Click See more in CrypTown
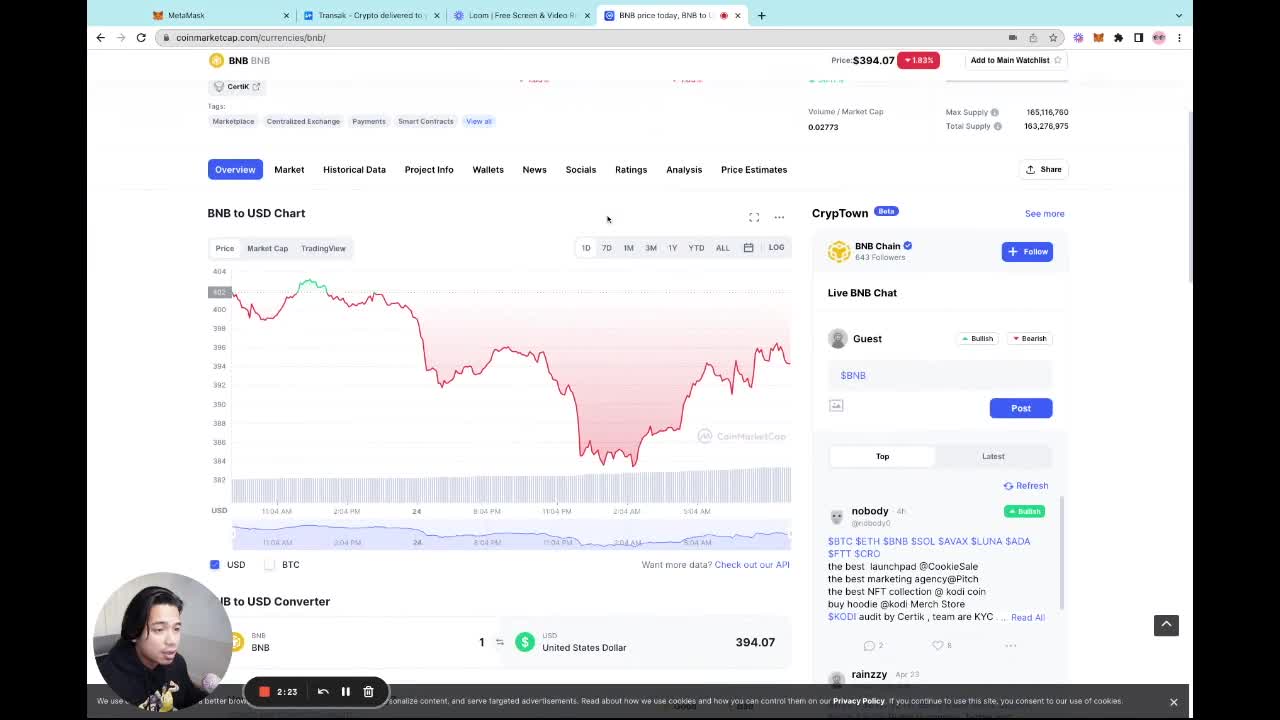This screenshot has width=1280, height=720. [x=1044, y=213]
